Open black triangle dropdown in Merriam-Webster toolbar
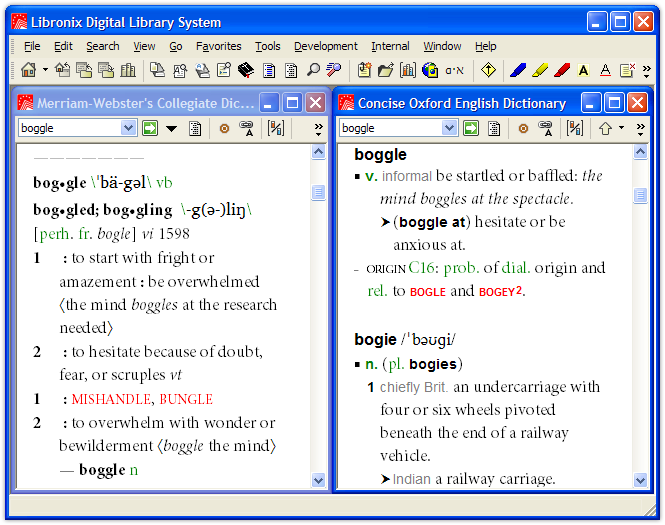This screenshot has width=665, height=525. tap(171, 128)
